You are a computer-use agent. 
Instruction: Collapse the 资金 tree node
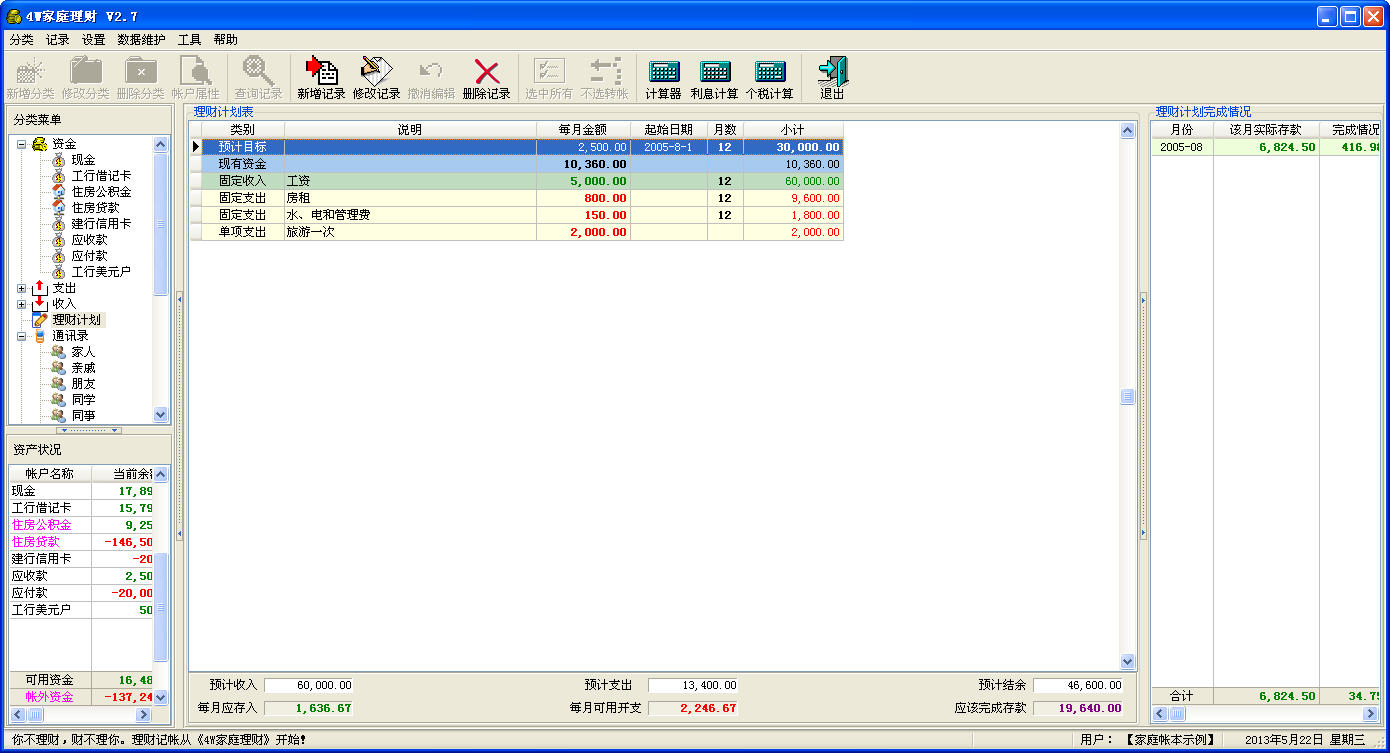[21, 144]
